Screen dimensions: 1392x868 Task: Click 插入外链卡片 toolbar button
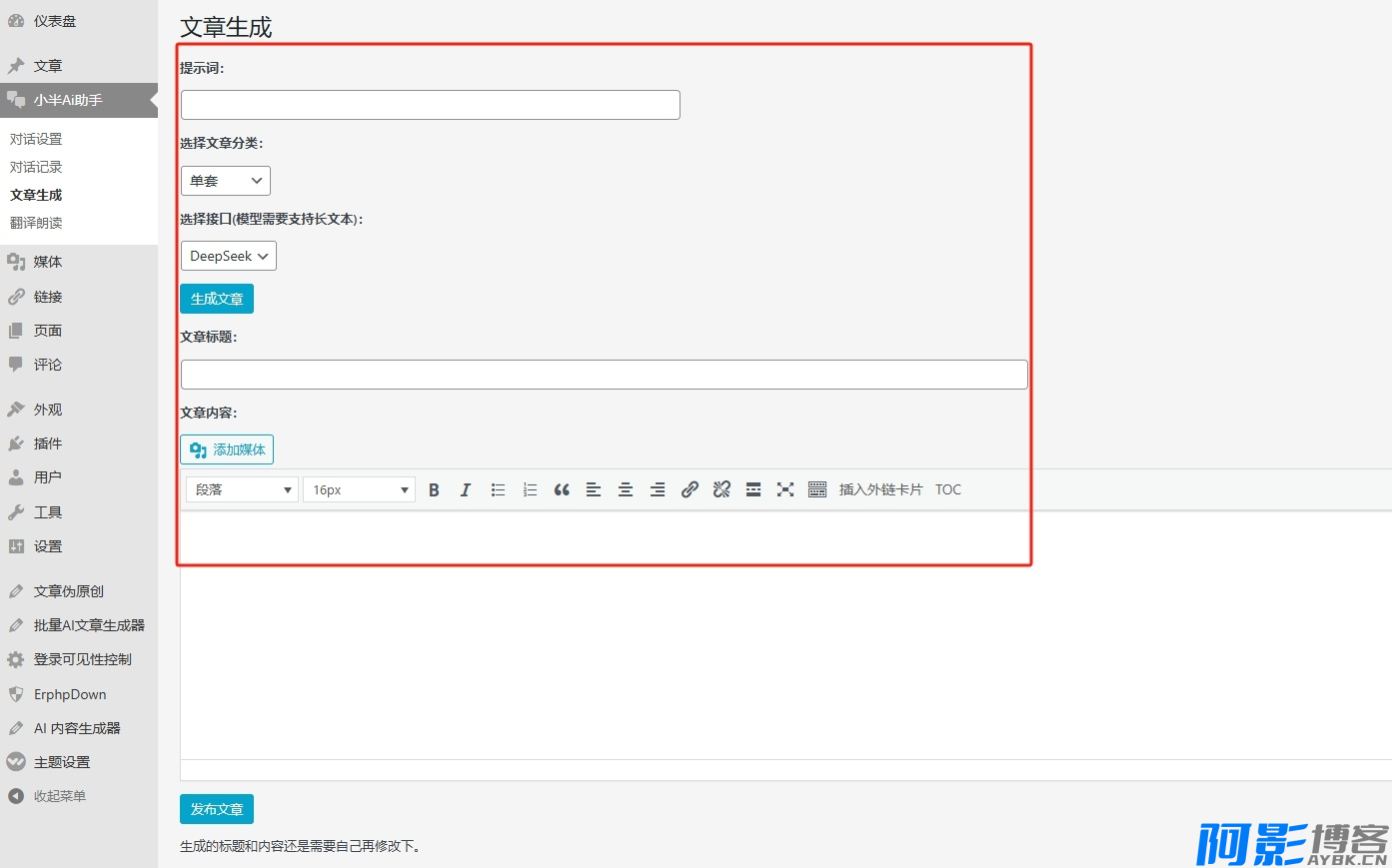point(880,489)
